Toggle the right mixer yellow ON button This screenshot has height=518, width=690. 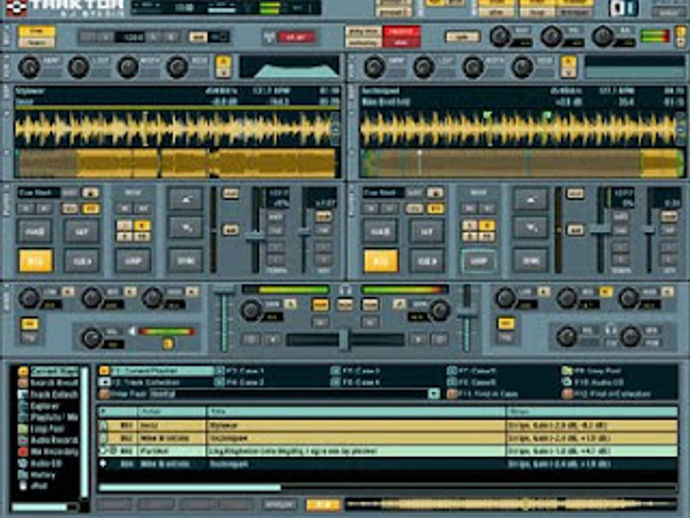point(506,324)
